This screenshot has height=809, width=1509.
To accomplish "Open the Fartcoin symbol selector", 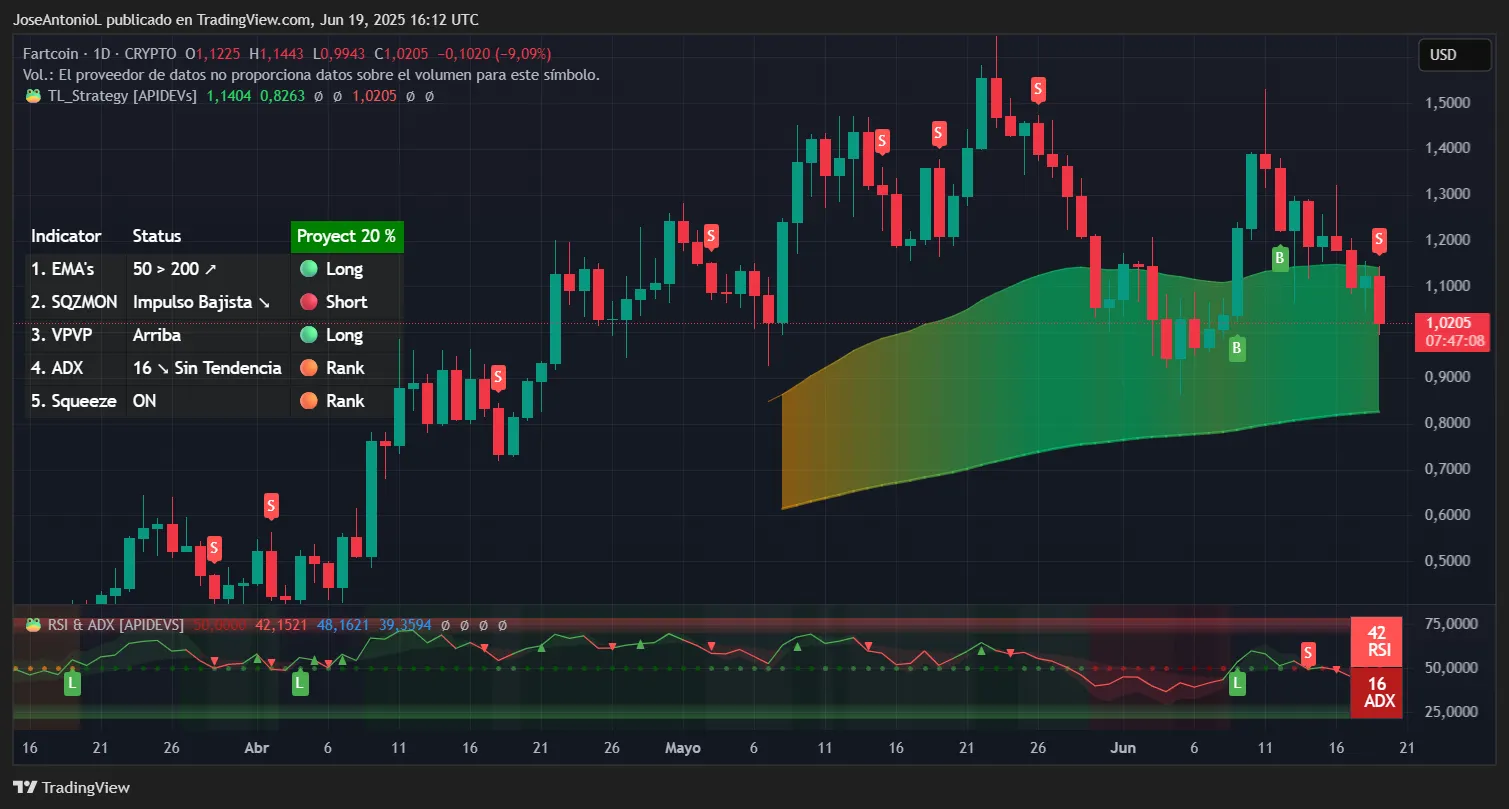I will click(x=48, y=53).
